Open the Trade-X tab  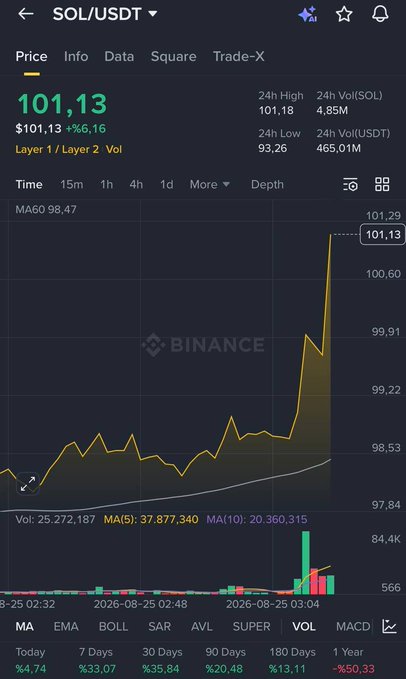238,56
